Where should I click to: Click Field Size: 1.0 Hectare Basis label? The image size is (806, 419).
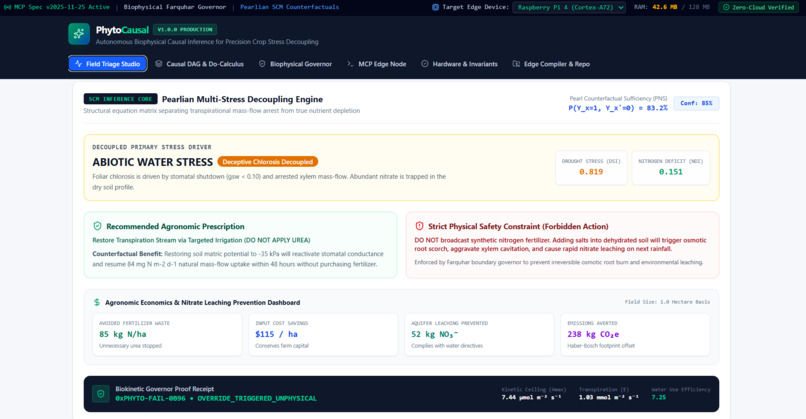point(667,302)
